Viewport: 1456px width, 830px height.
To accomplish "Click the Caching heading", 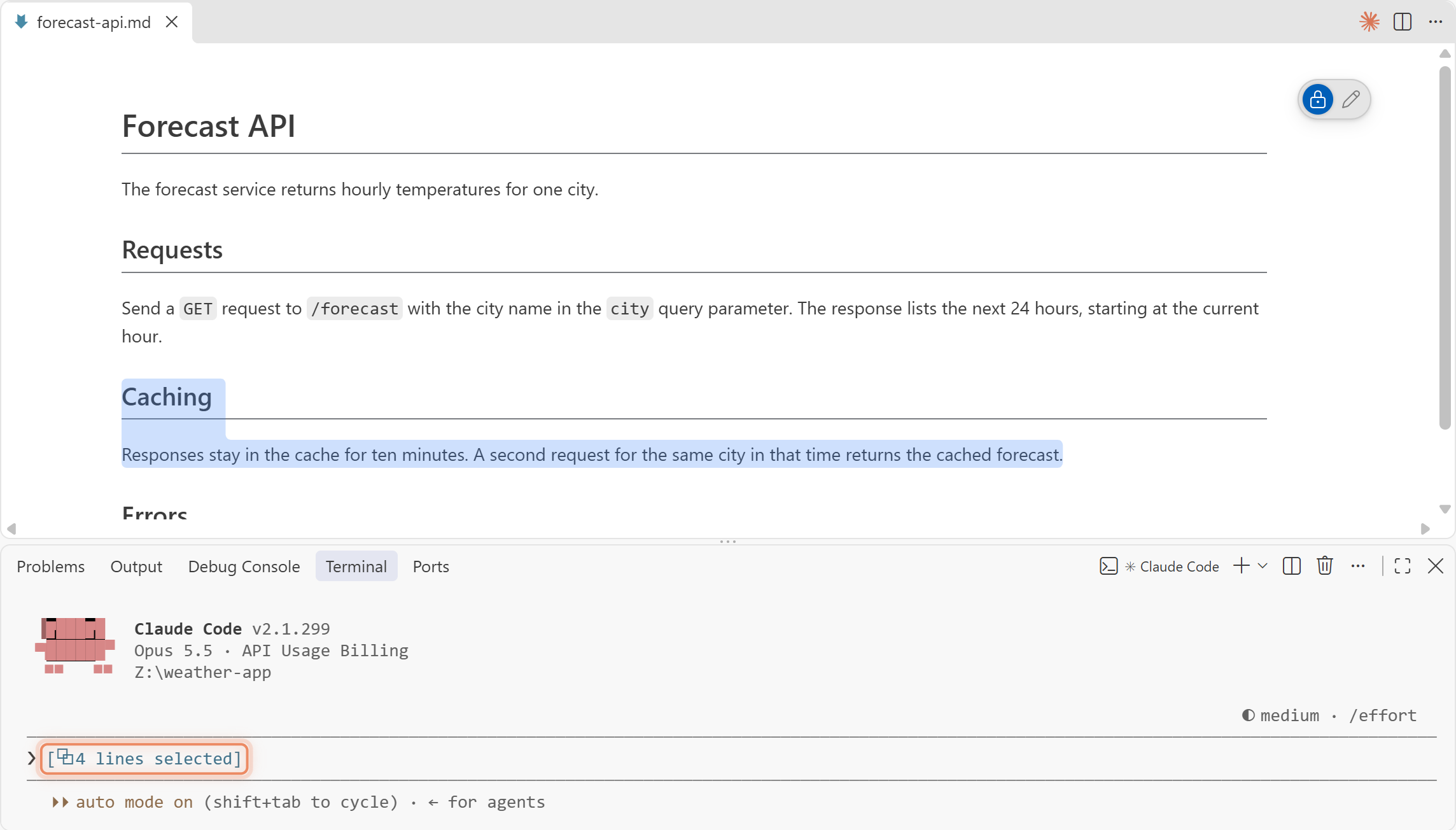I will click(x=167, y=397).
